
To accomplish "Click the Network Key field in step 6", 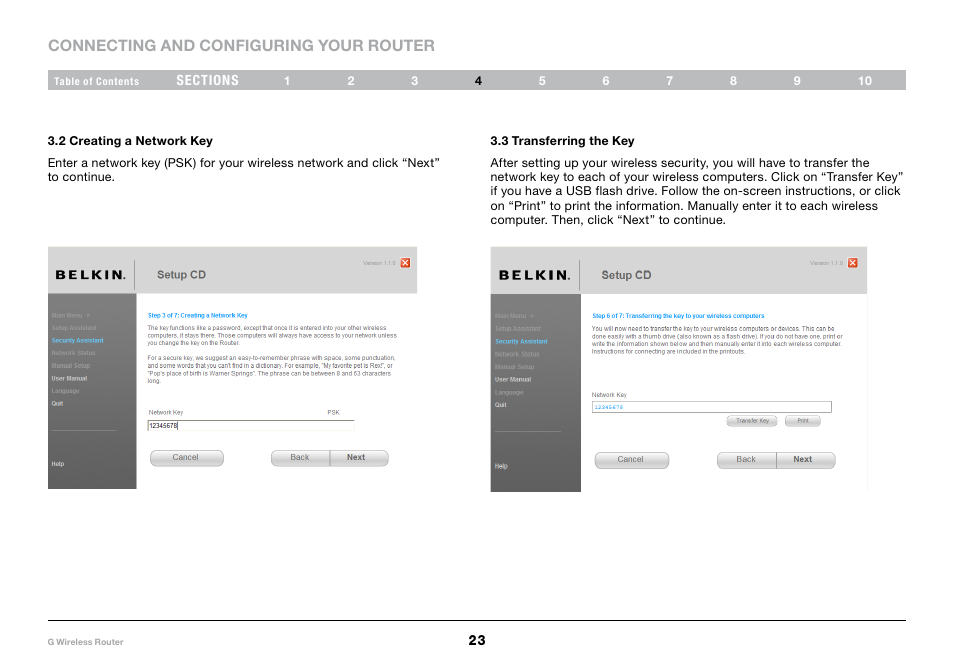I will (x=711, y=407).
